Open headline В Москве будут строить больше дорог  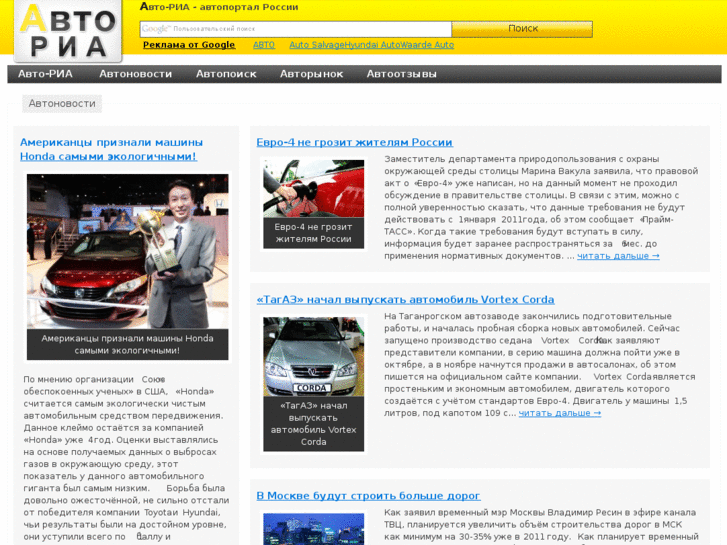click(368, 496)
